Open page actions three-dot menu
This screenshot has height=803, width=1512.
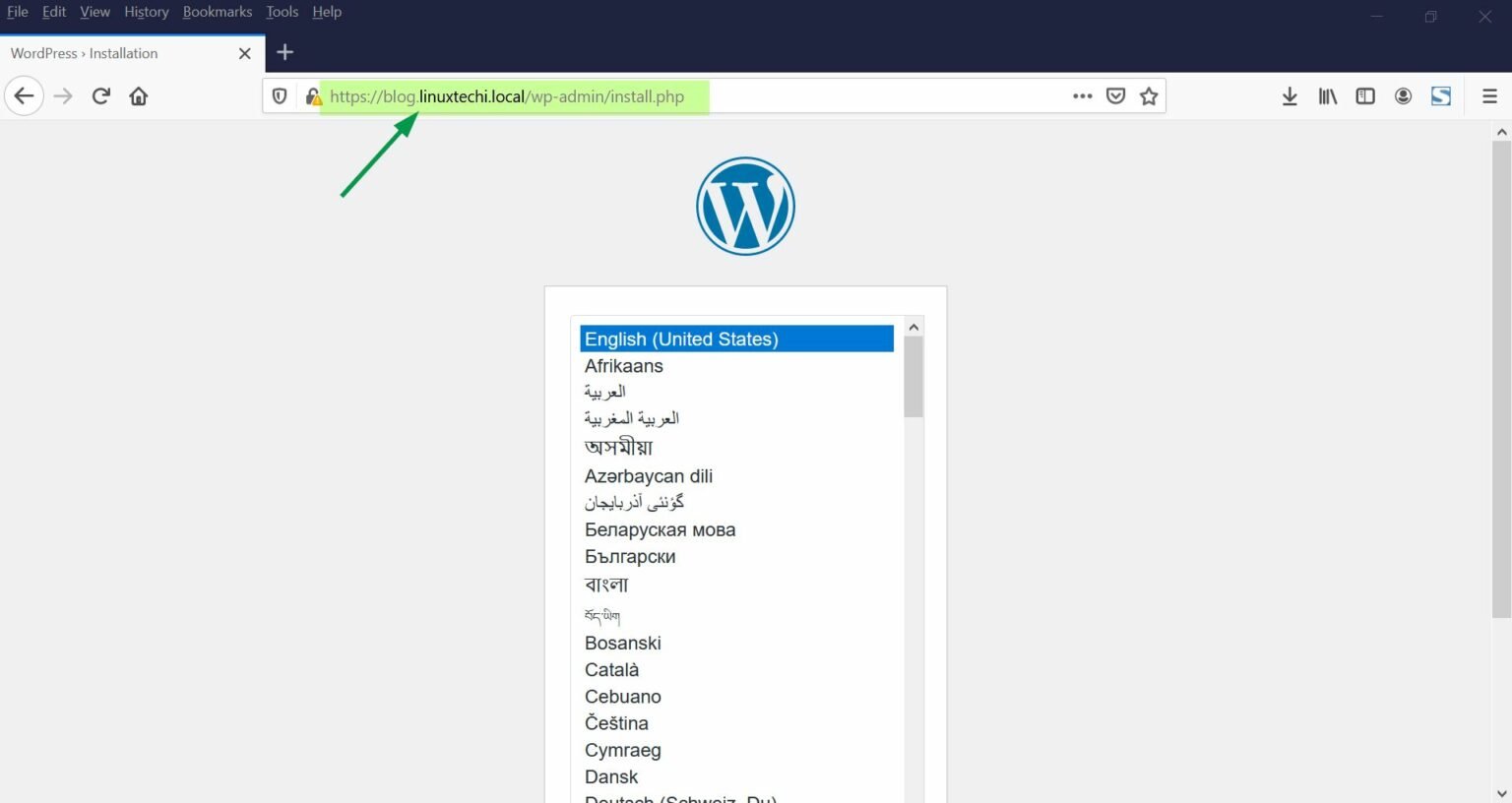1083,96
